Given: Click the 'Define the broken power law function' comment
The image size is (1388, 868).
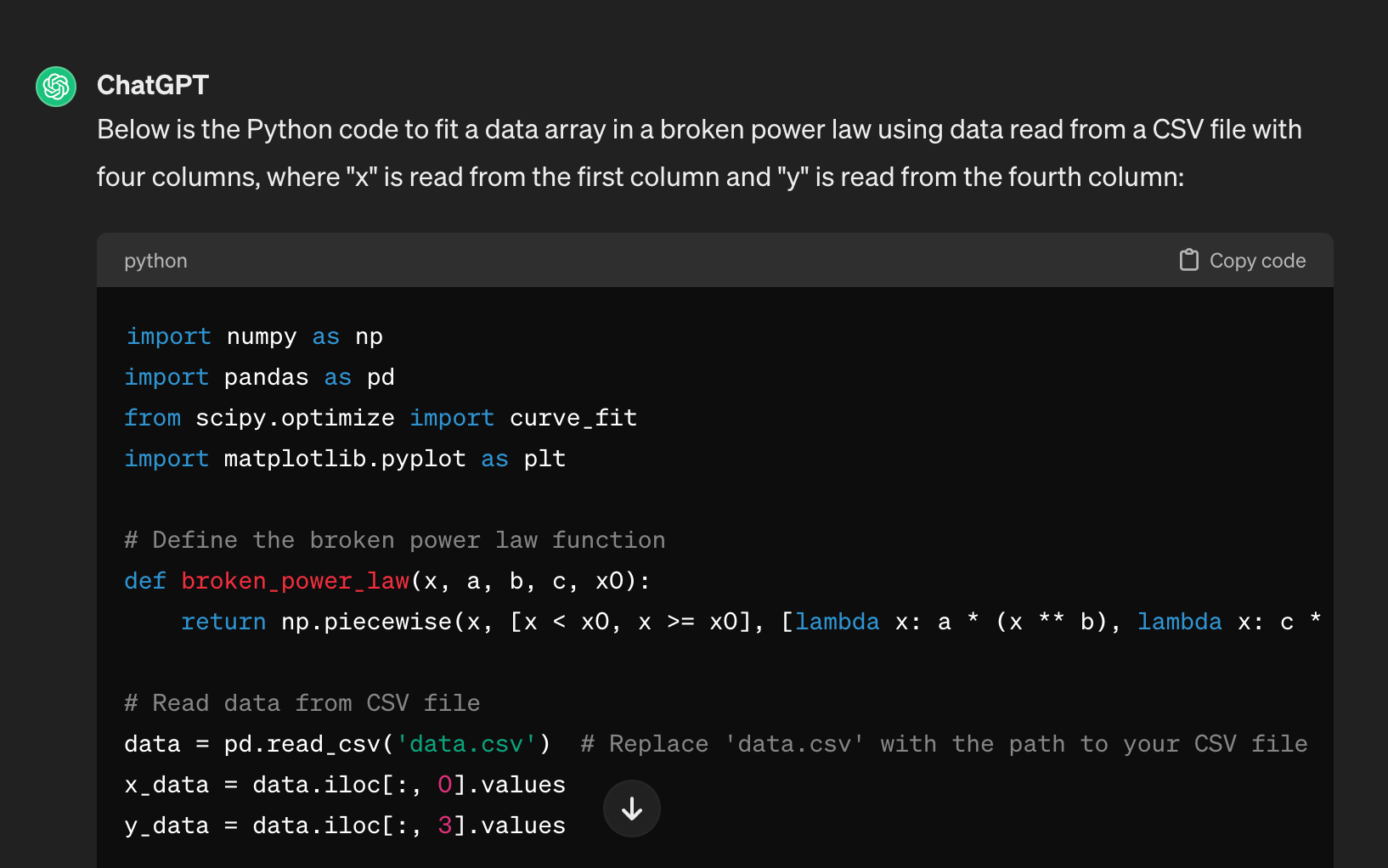Looking at the screenshot, I should (395, 540).
